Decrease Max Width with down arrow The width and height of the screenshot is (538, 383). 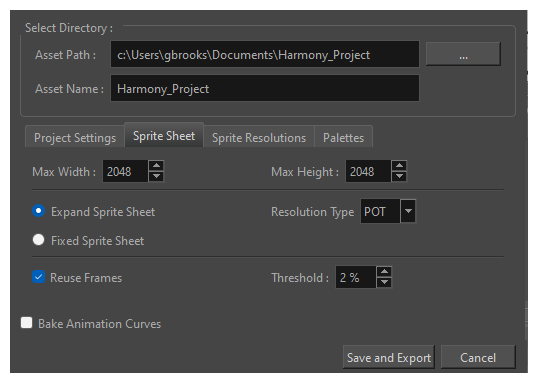point(156,176)
